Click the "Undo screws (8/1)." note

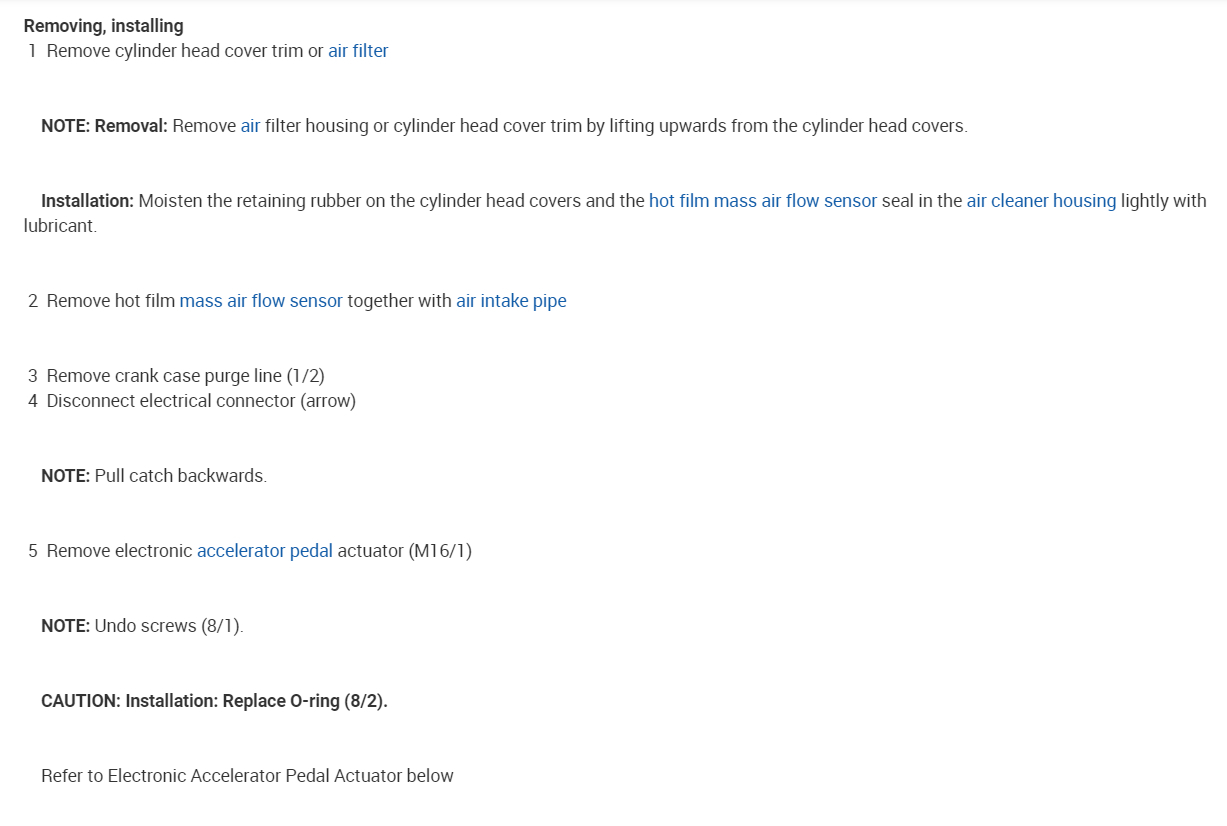click(x=168, y=626)
